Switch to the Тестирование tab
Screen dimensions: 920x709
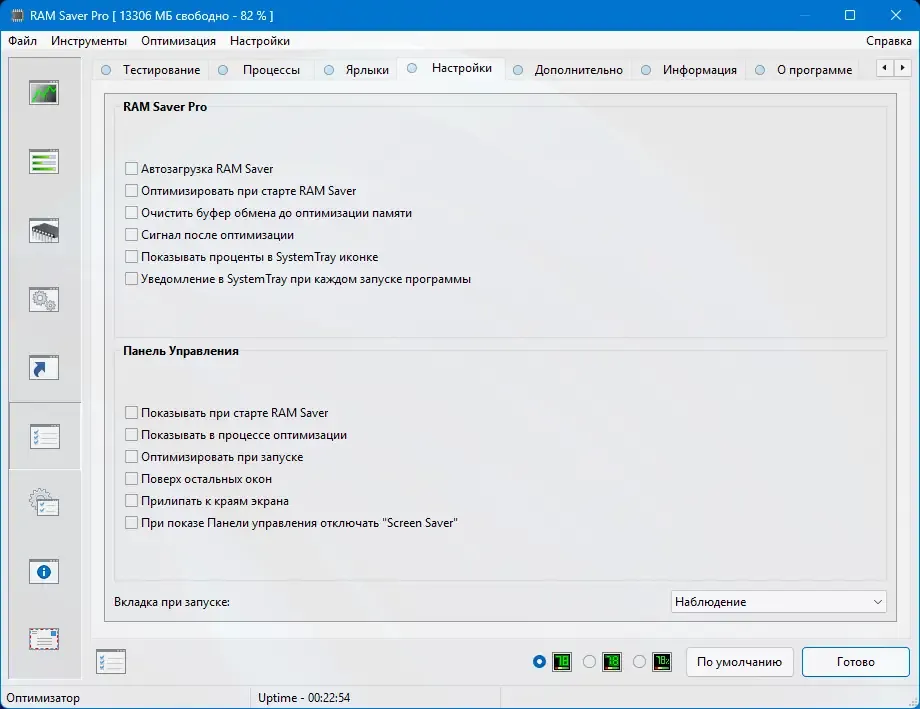[151, 70]
